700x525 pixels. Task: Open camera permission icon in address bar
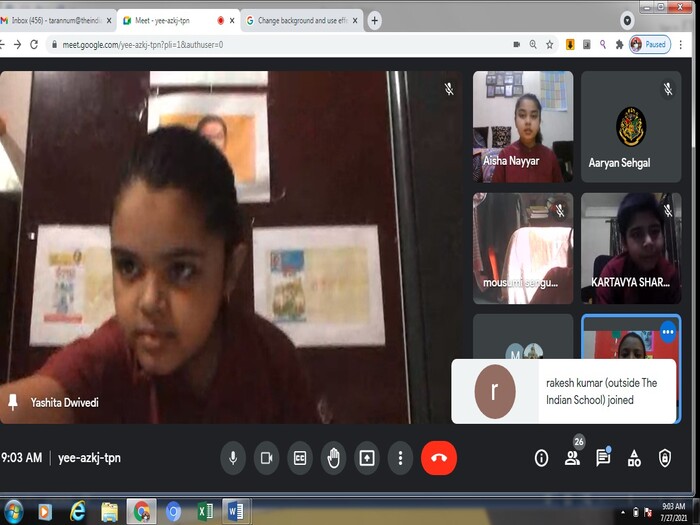517,45
